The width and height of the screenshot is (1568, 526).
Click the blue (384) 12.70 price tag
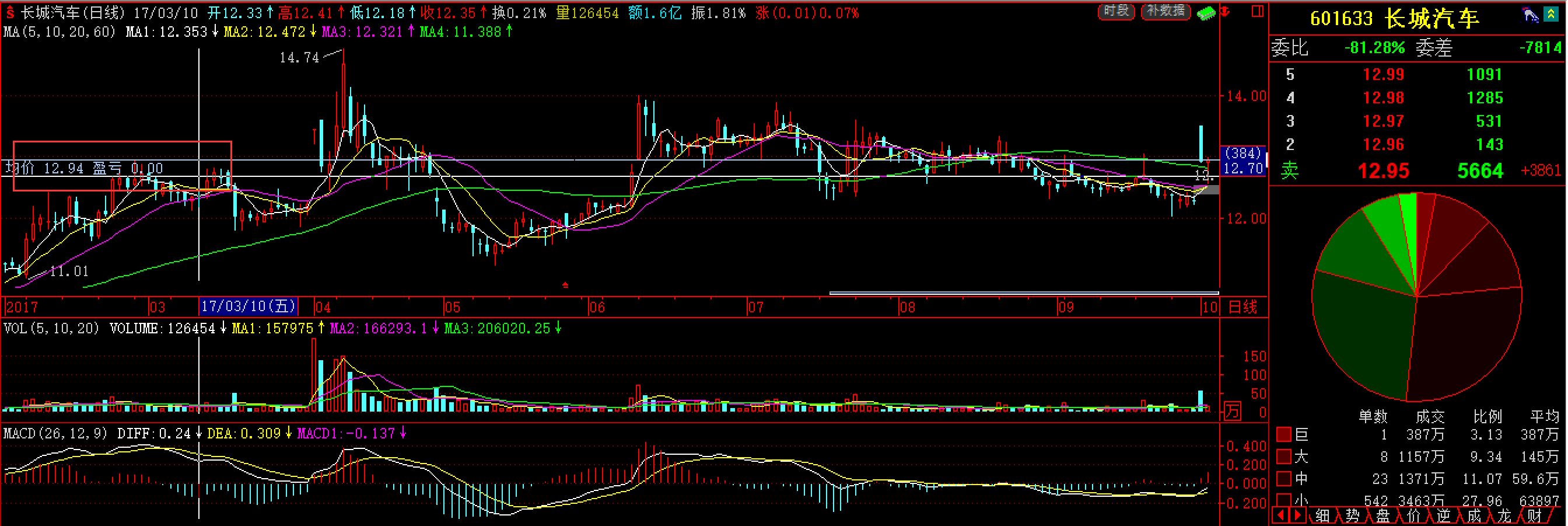pos(1242,161)
